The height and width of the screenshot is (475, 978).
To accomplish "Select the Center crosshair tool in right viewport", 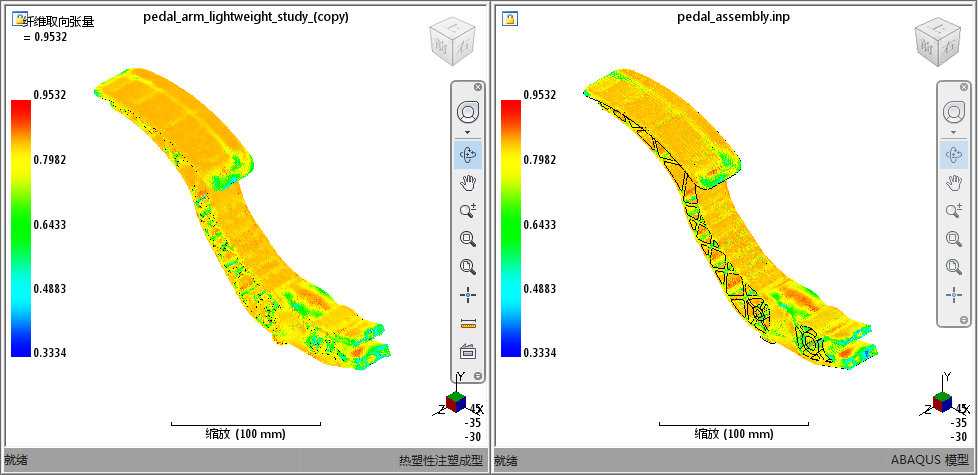I will pos(953,295).
